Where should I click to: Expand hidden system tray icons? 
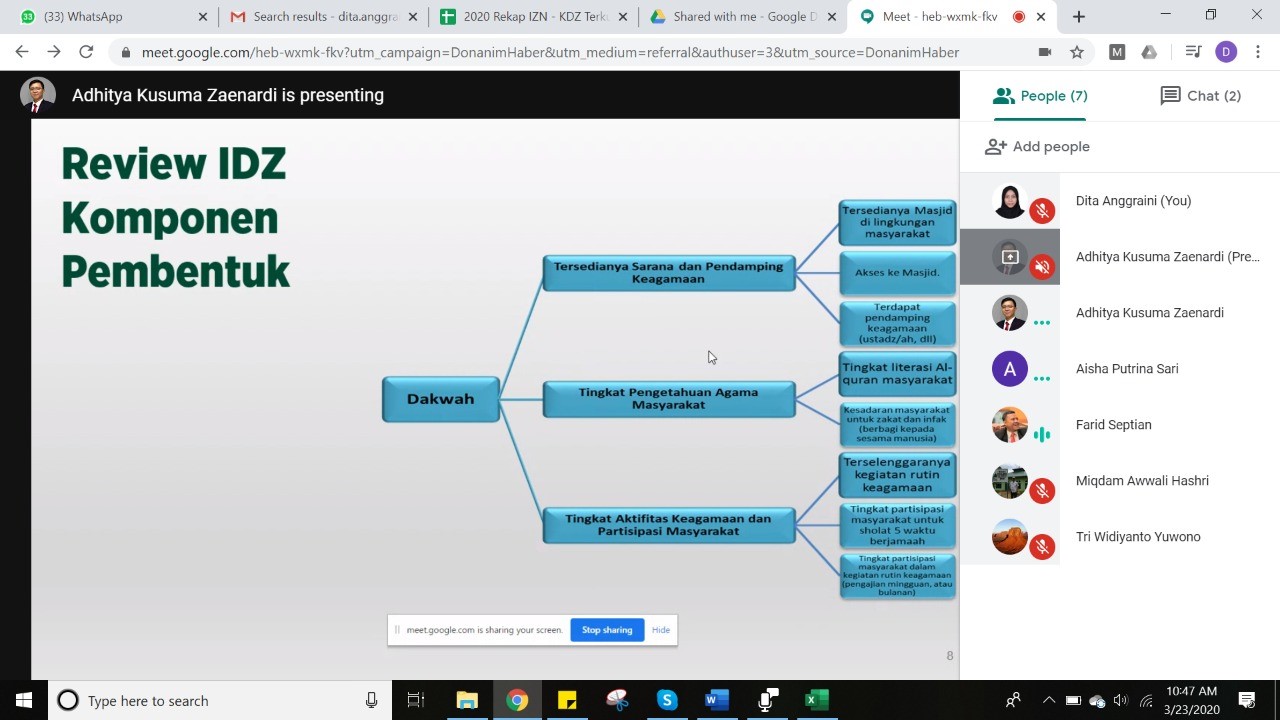click(x=1048, y=700)
